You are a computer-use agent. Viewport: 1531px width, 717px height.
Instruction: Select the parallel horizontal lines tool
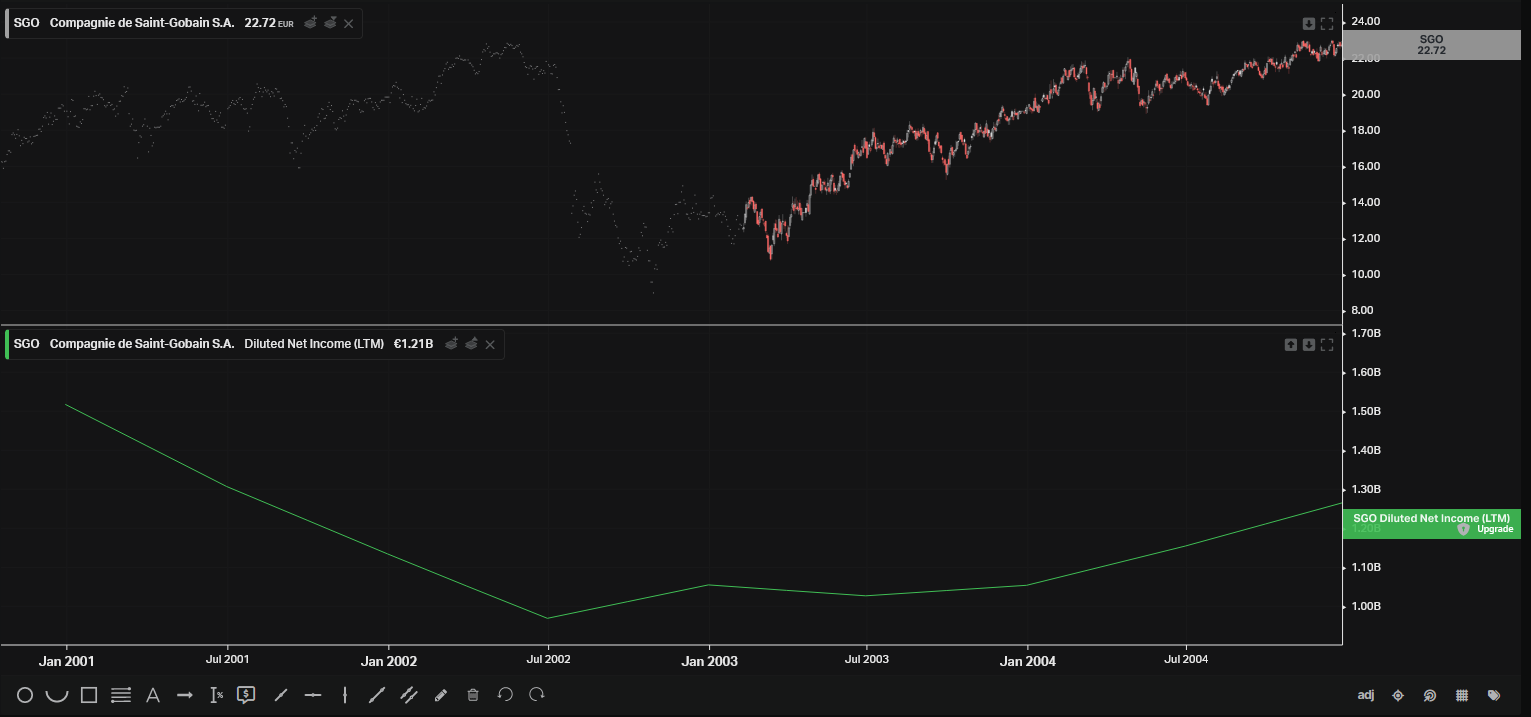(121, 695)
